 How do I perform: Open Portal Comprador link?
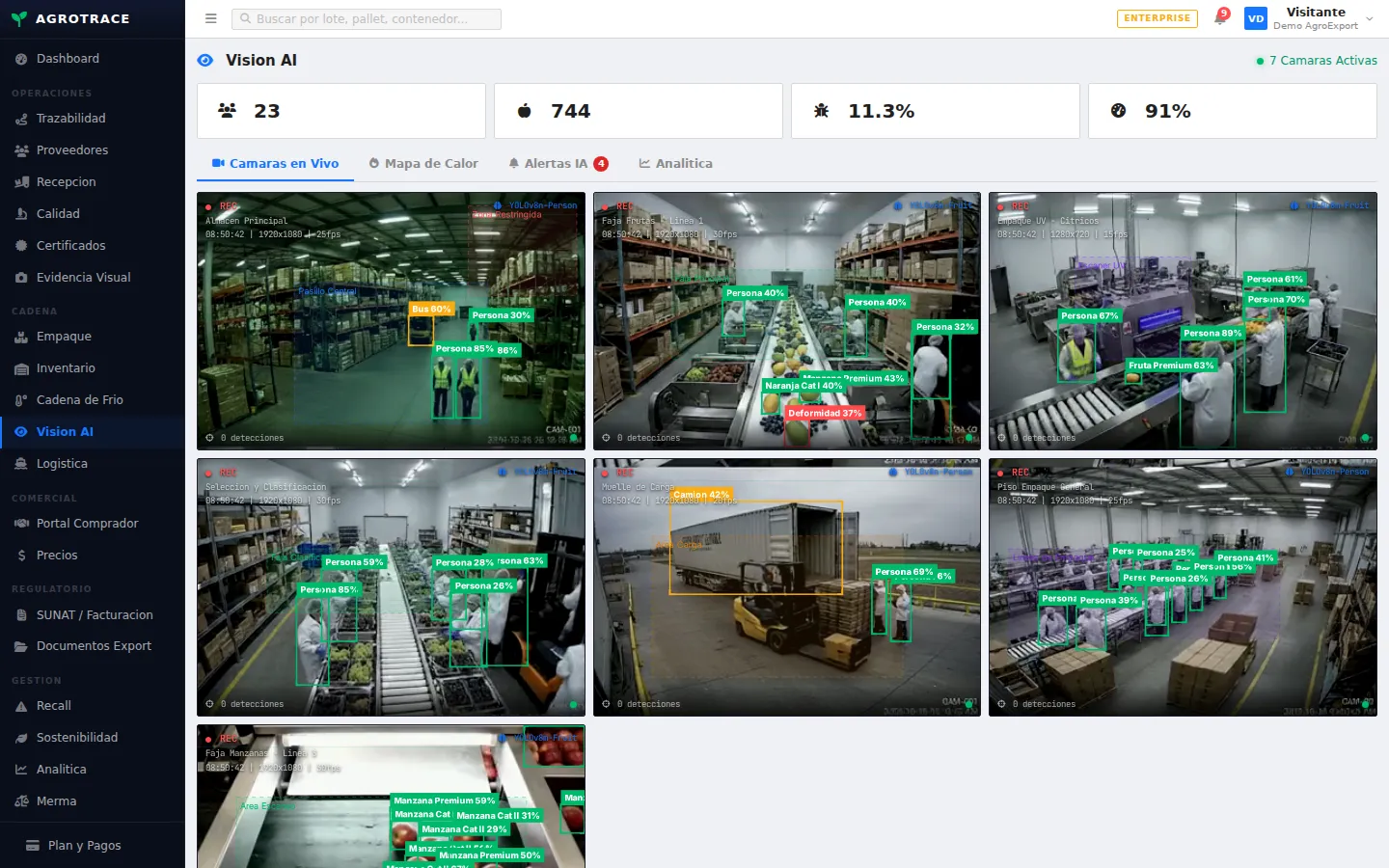93,524
